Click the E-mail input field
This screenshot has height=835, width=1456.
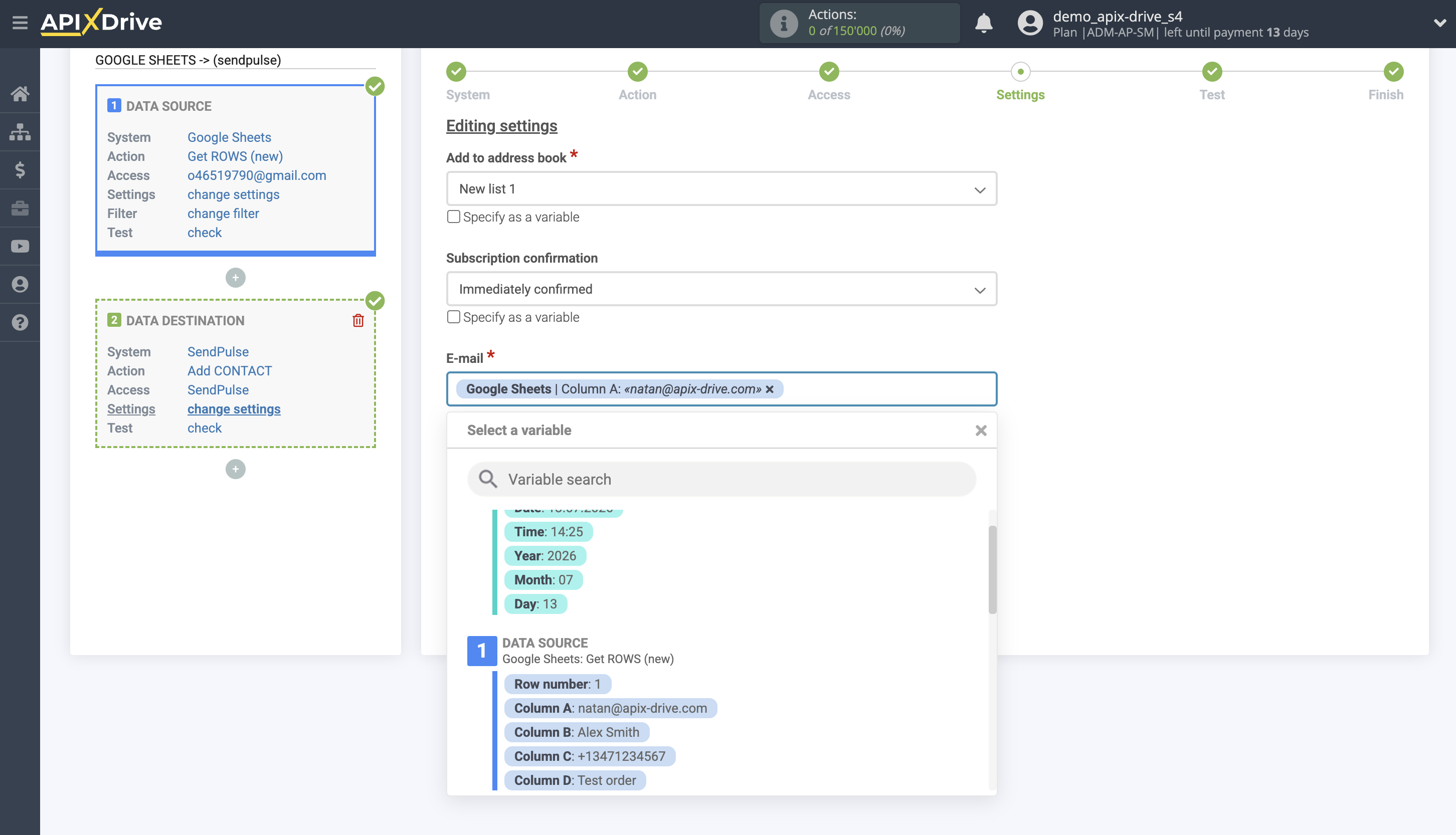tap(721, 389)
